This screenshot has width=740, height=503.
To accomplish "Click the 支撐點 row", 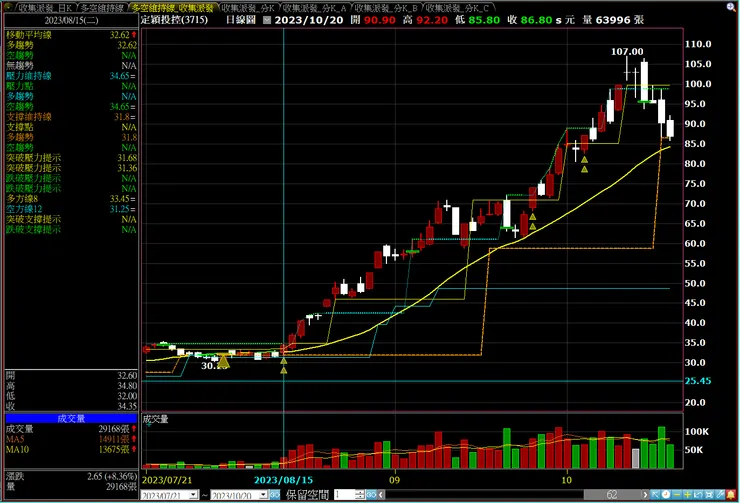I will click(x=71, y=127).
